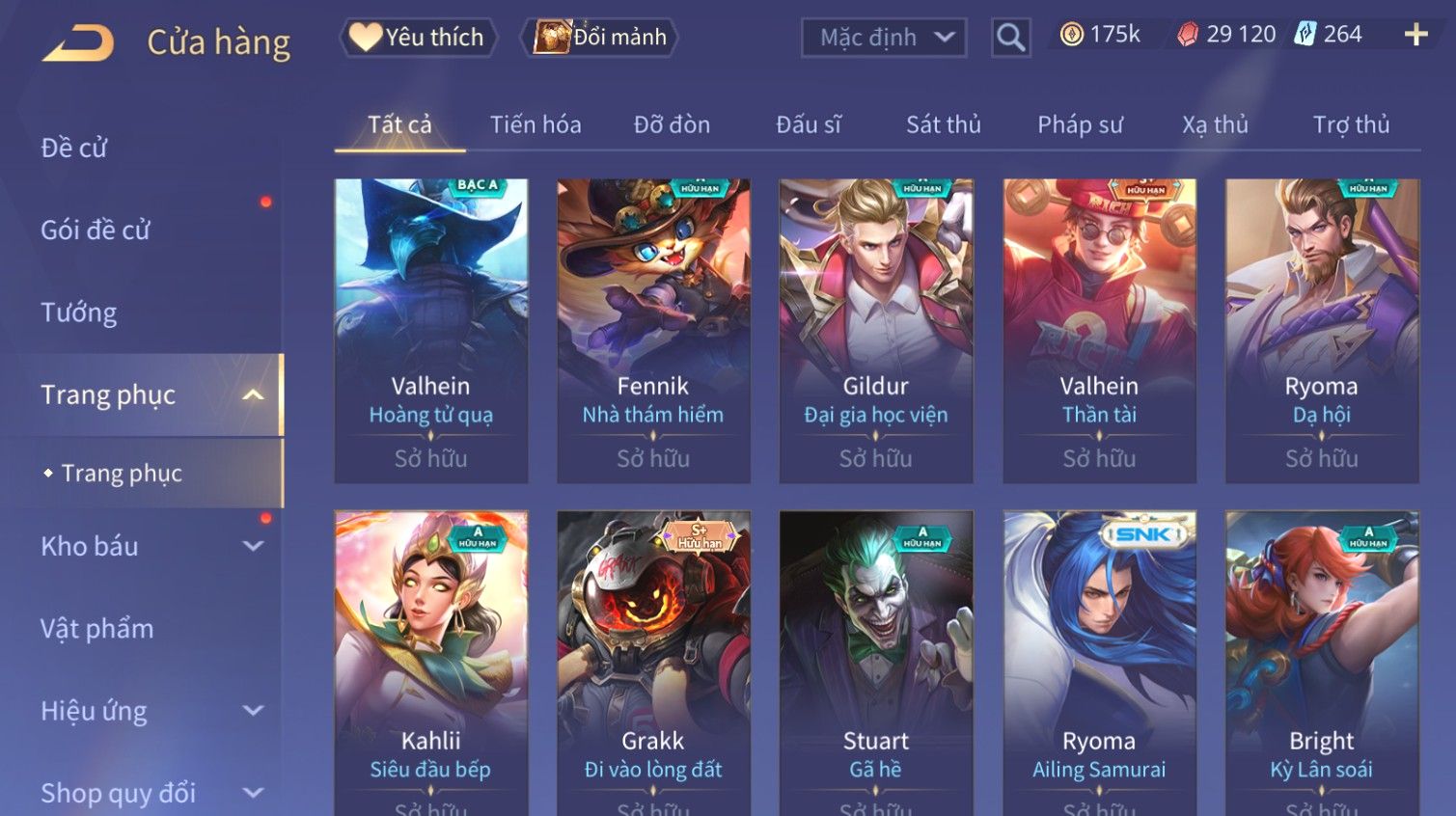Click the red ruby currency icon

click(1188, 35)
